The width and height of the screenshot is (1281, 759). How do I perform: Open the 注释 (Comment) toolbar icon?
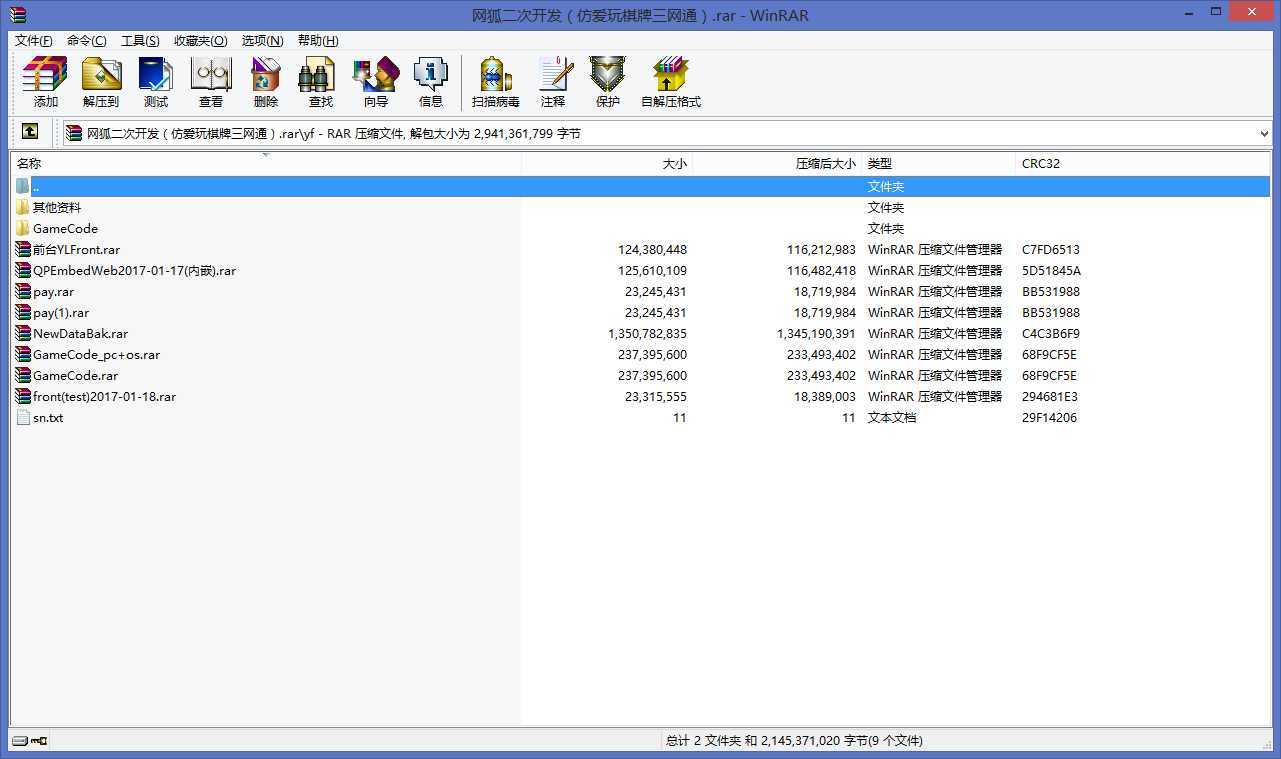(553, 82)
